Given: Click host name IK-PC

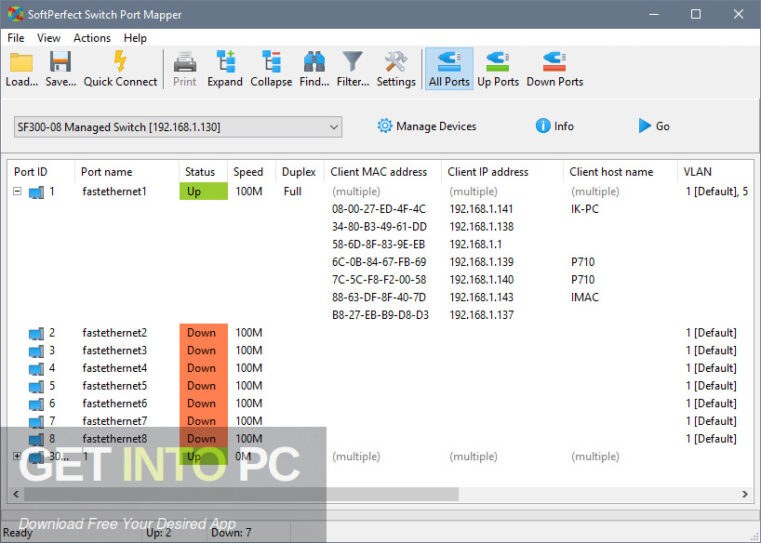Looking at the screenshot, I should click(585, 209).
